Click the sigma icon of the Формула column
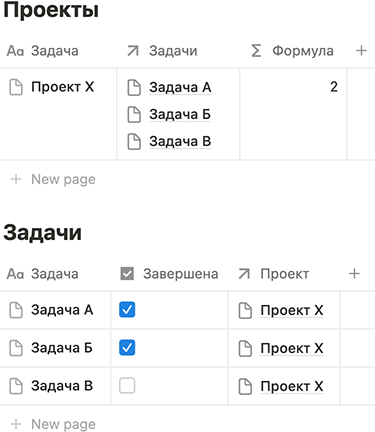The image size is (375, 432). tap(256, 51)
